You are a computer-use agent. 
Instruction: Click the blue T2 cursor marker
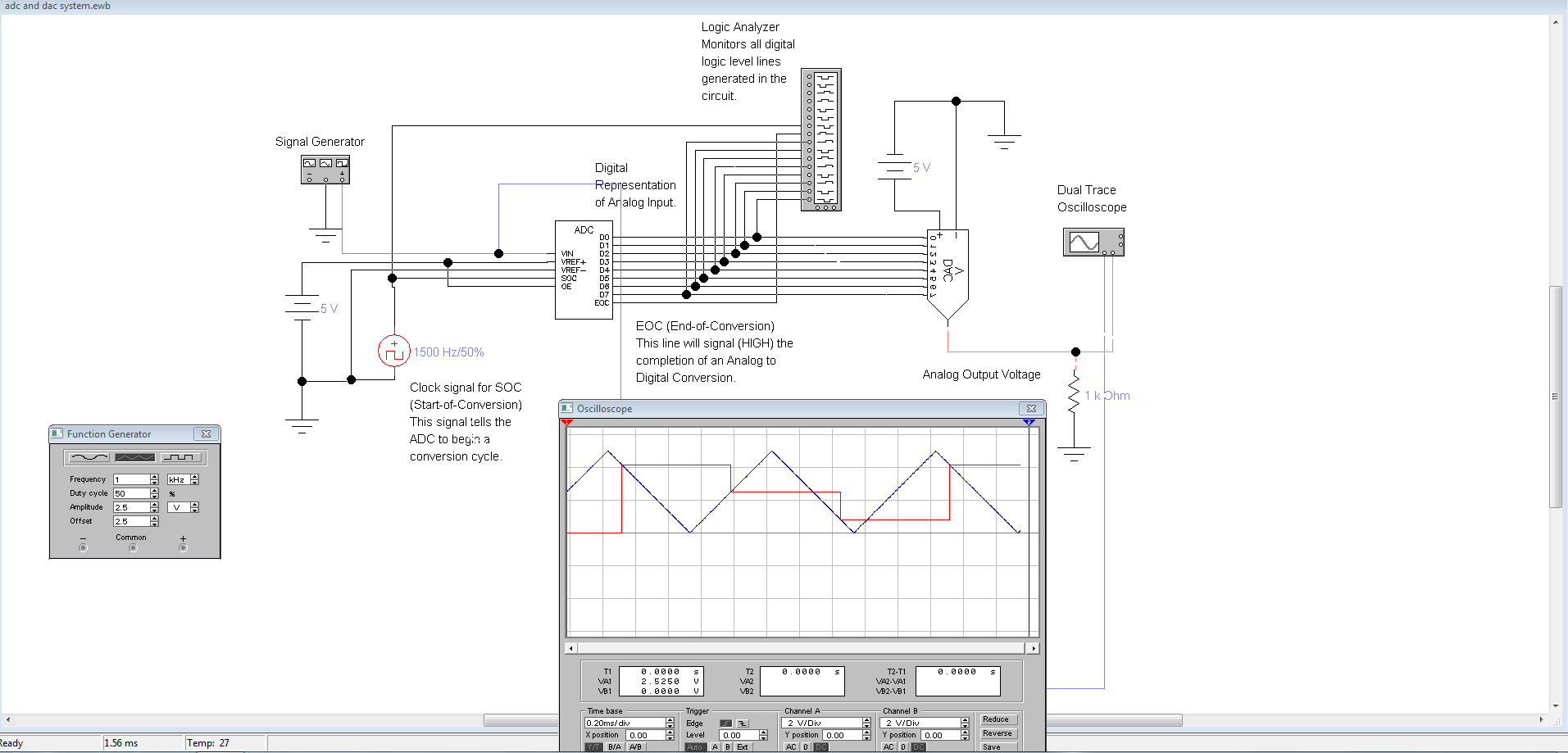pyautogui.click(x=1029, y=423)
